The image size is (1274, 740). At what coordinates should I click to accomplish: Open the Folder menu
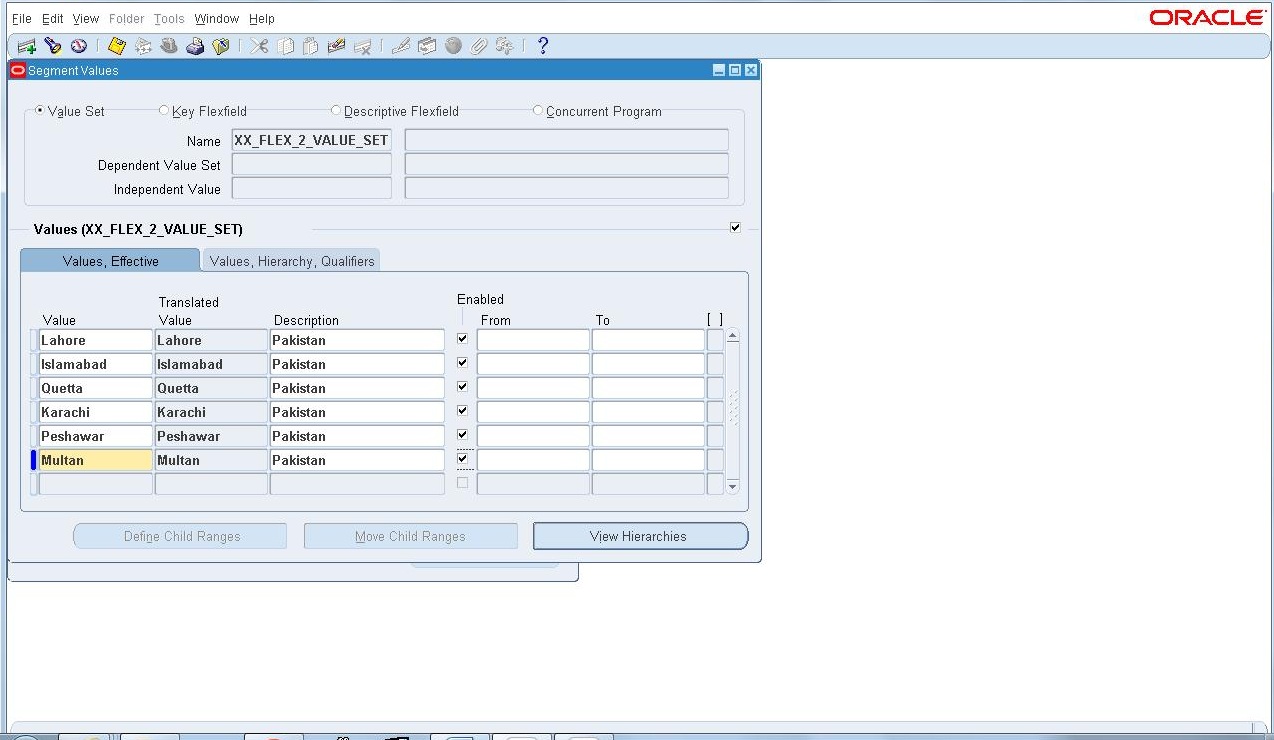(126, 18)
